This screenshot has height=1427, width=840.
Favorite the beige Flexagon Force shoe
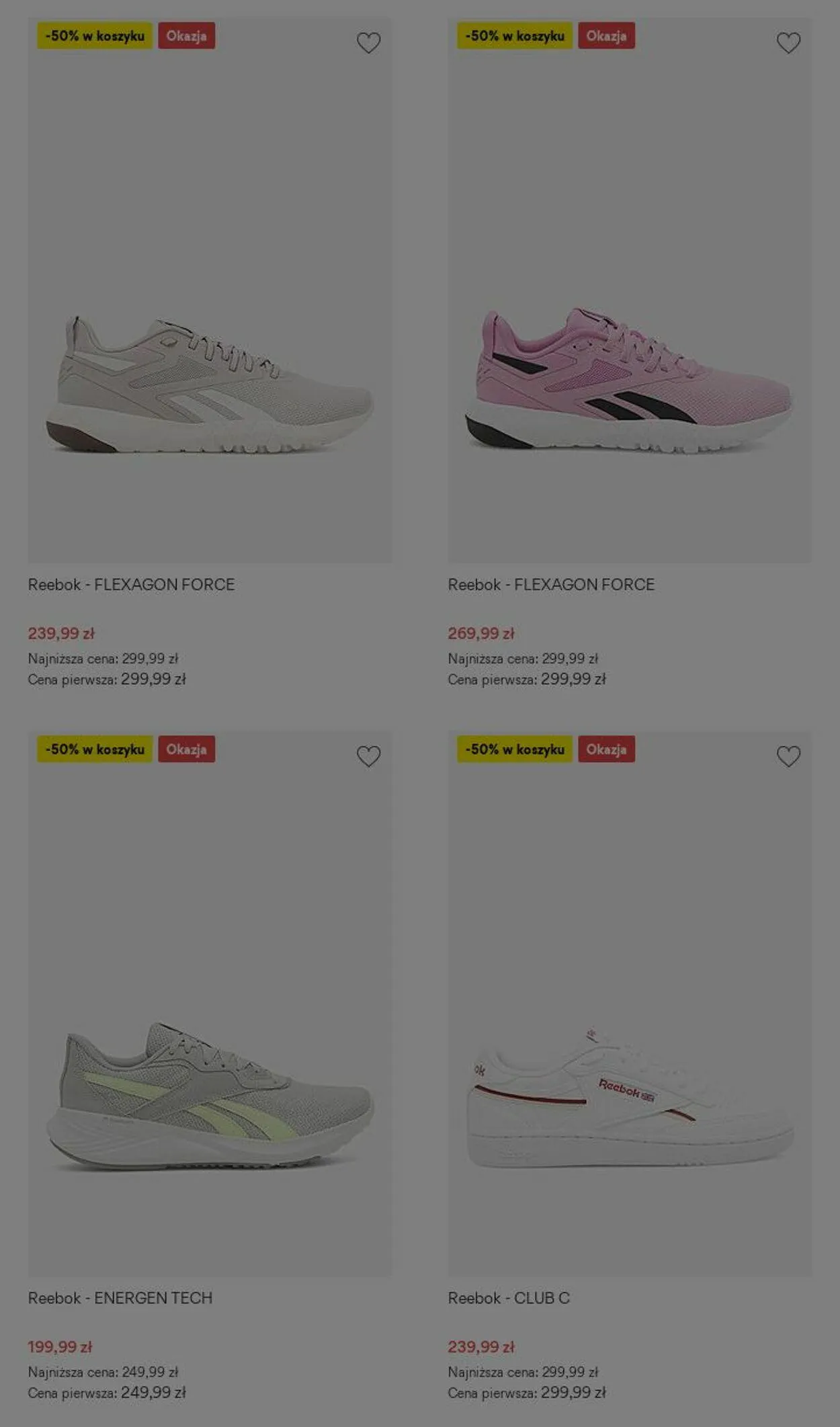coord(368,43)
